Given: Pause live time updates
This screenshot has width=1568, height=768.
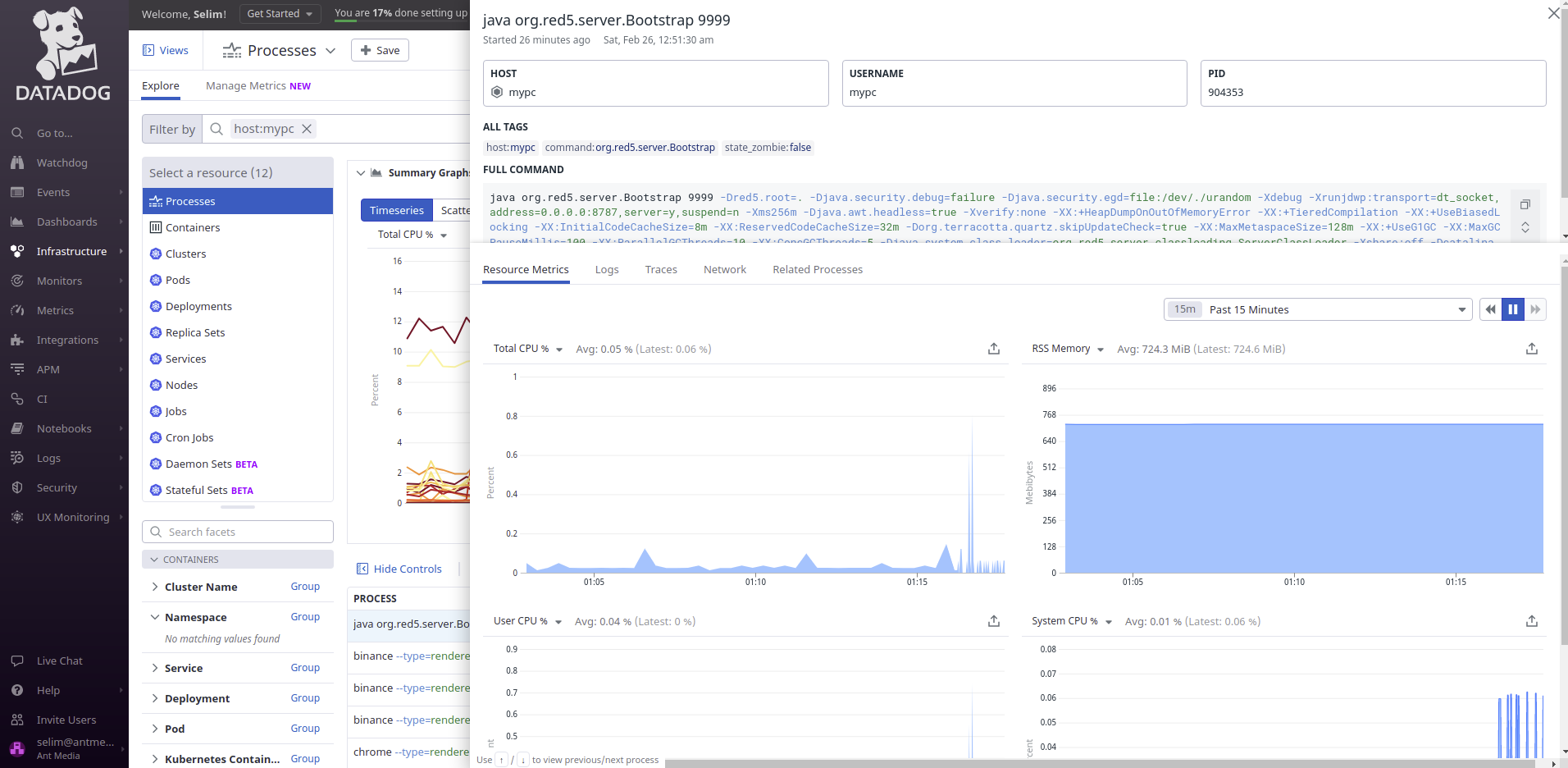Looking at the screenshot, I should click(1513, 309).
